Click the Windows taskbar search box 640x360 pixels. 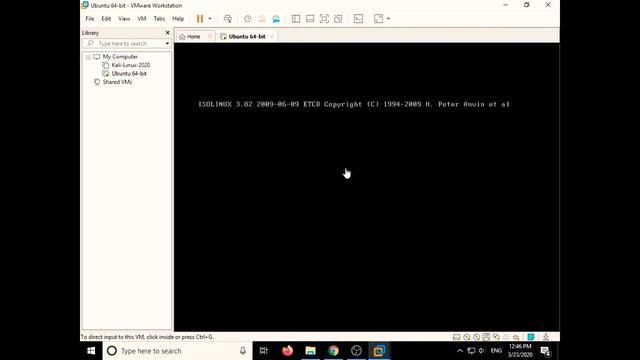click(177, 351)
